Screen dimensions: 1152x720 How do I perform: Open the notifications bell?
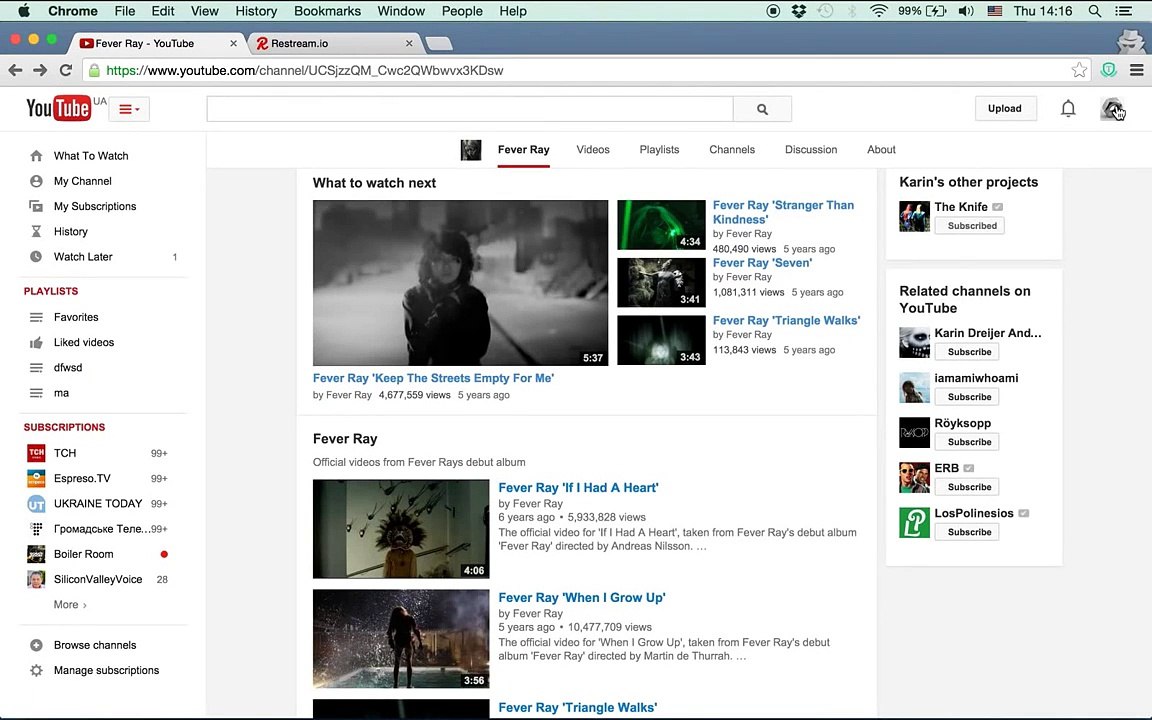pyautogui.click(x=1068, y=109)
